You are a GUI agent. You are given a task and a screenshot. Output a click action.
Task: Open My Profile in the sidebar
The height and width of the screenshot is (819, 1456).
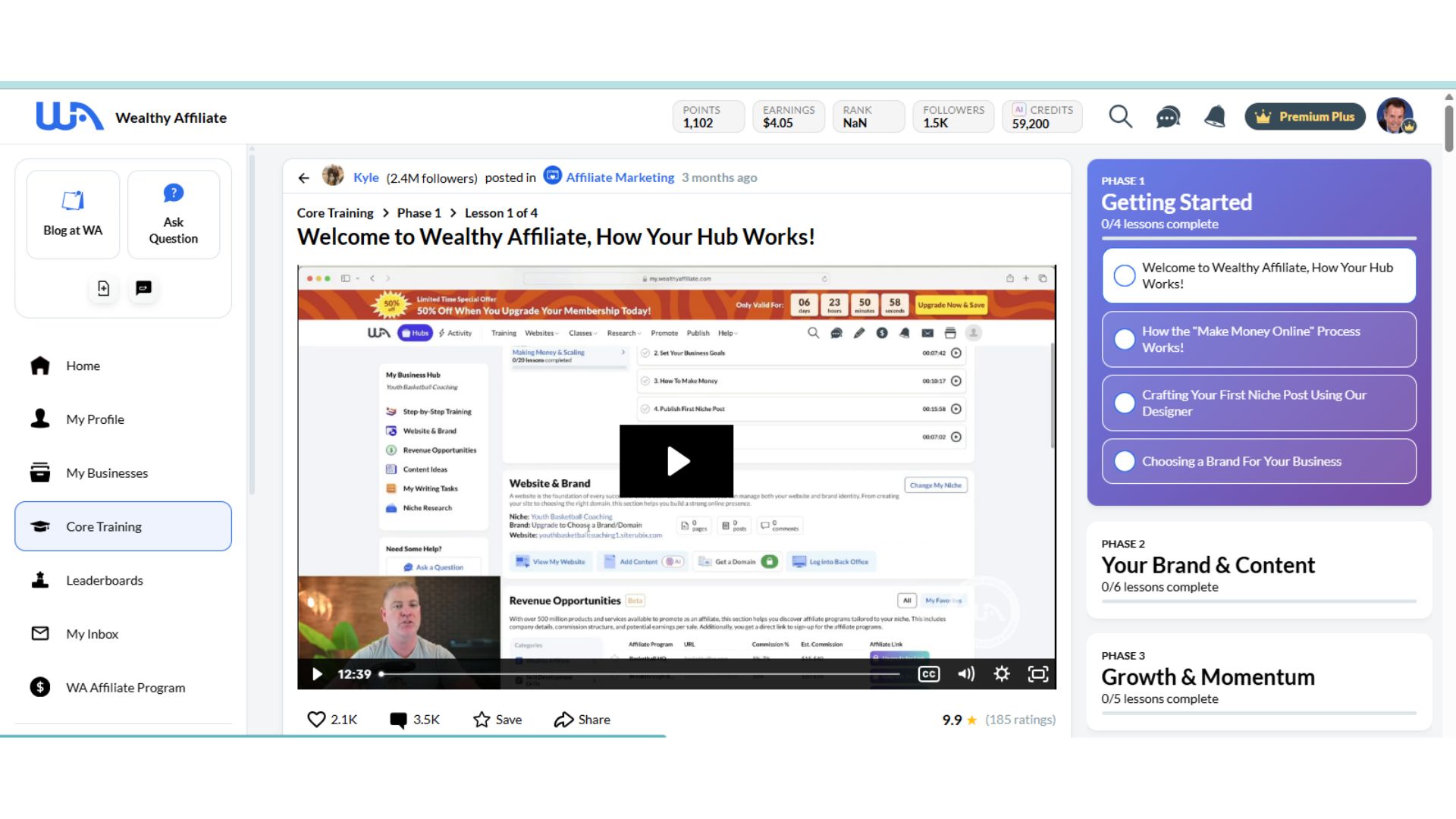pyautogui.click(x=123, y=419)
